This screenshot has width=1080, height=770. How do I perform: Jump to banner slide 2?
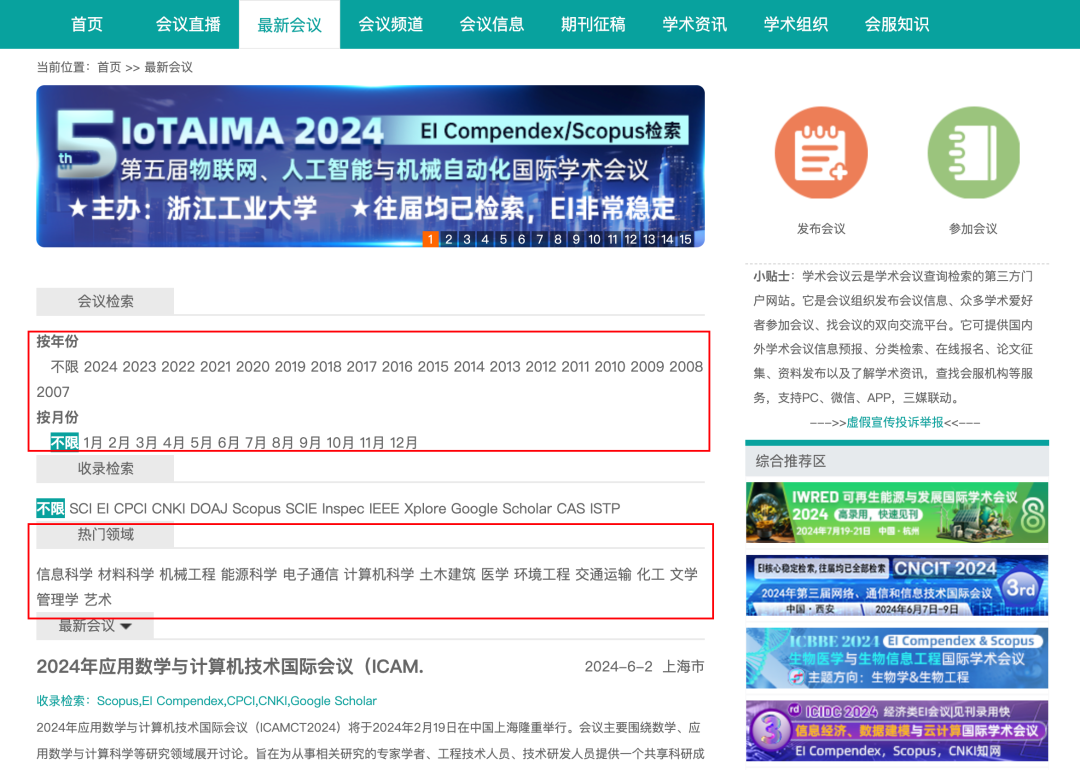[448, 239]
